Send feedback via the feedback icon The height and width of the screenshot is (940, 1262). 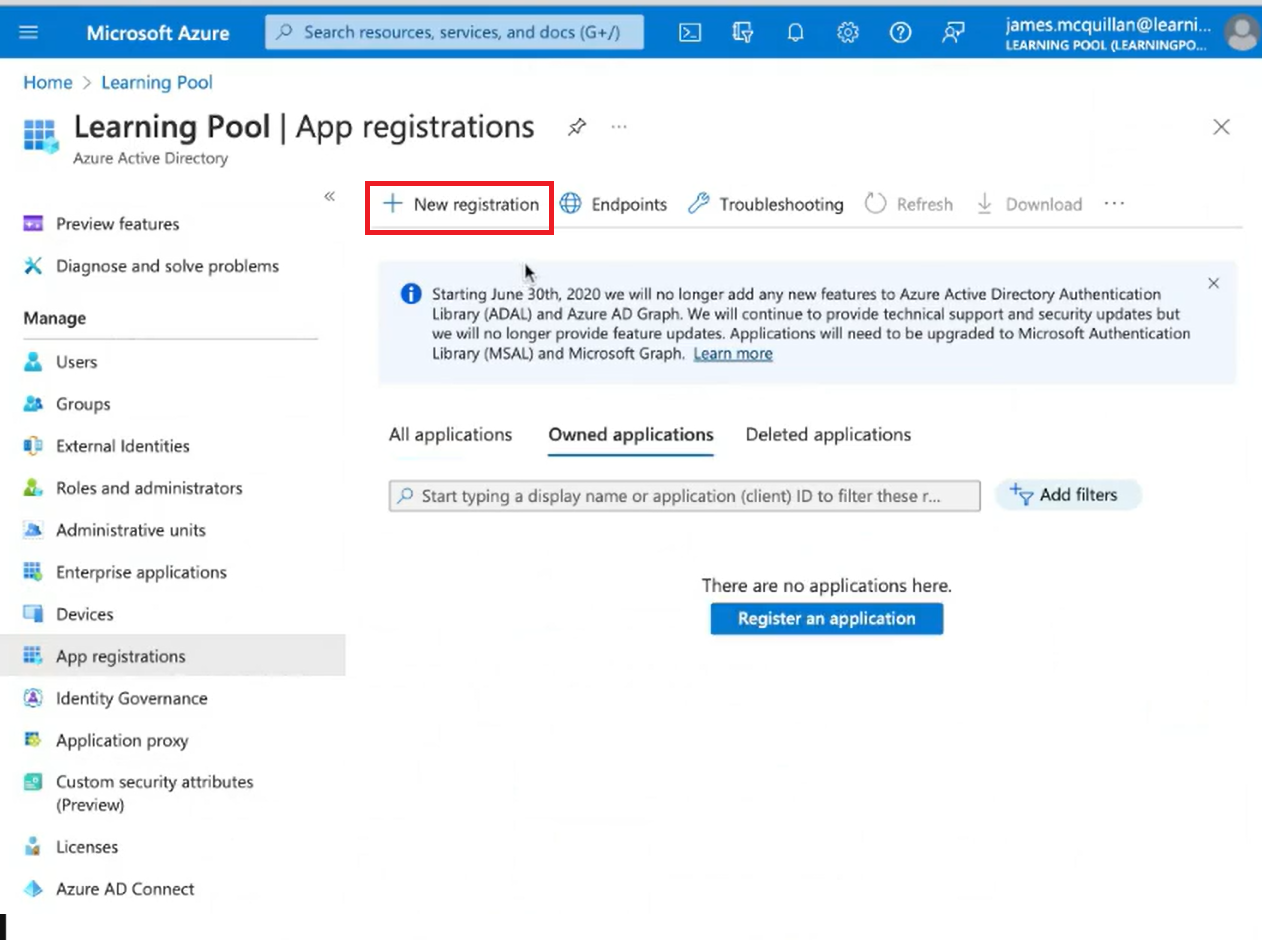(952, 32)
